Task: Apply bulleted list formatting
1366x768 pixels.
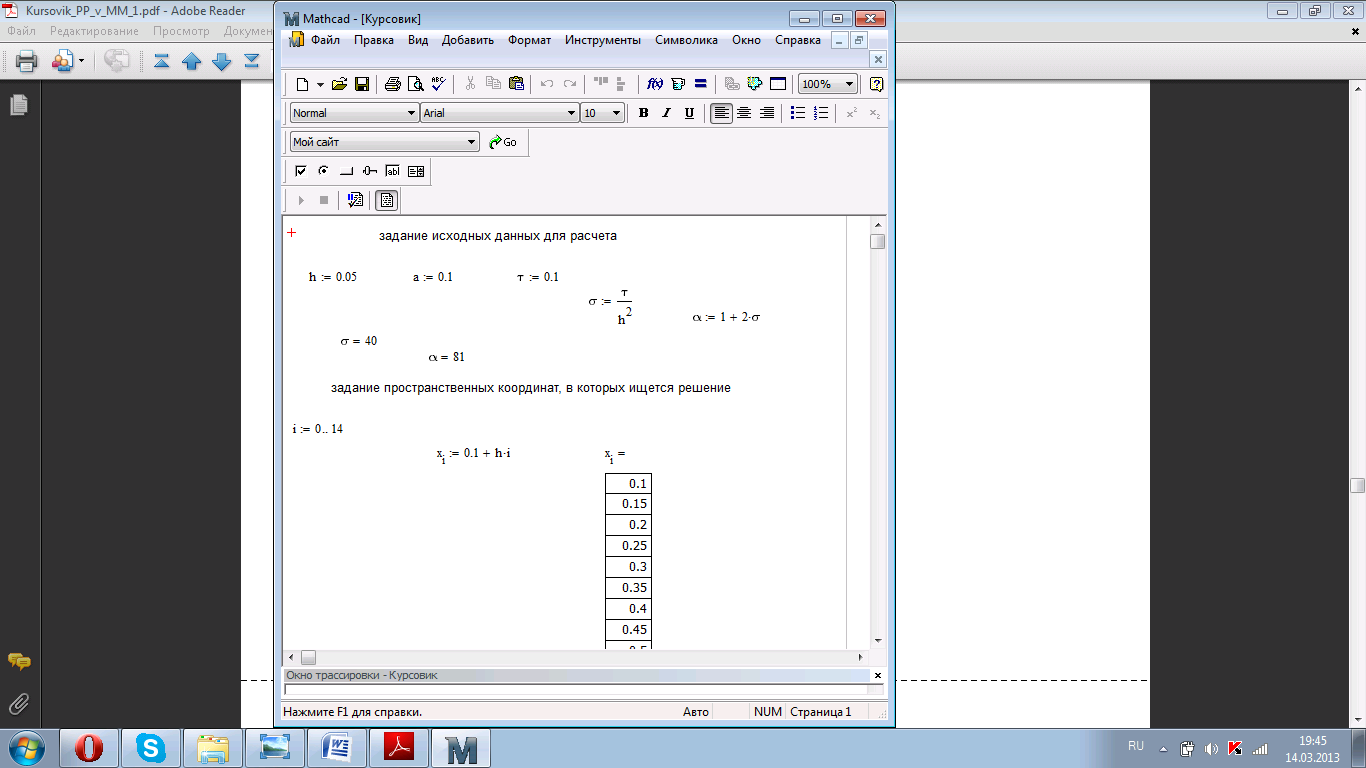Action: coord(798,113)
